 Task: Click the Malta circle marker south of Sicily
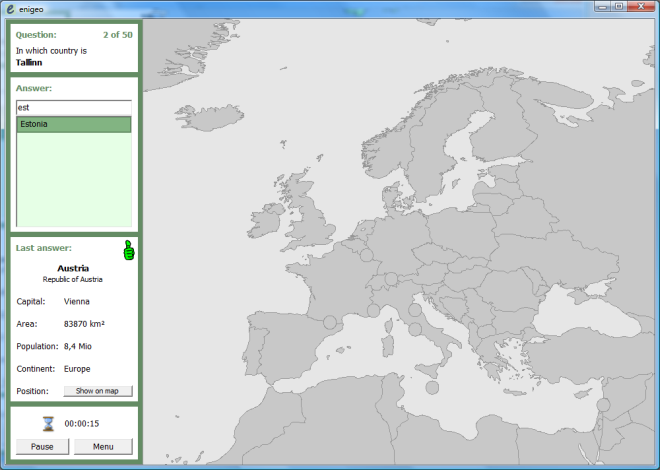(x=432, y=387)
